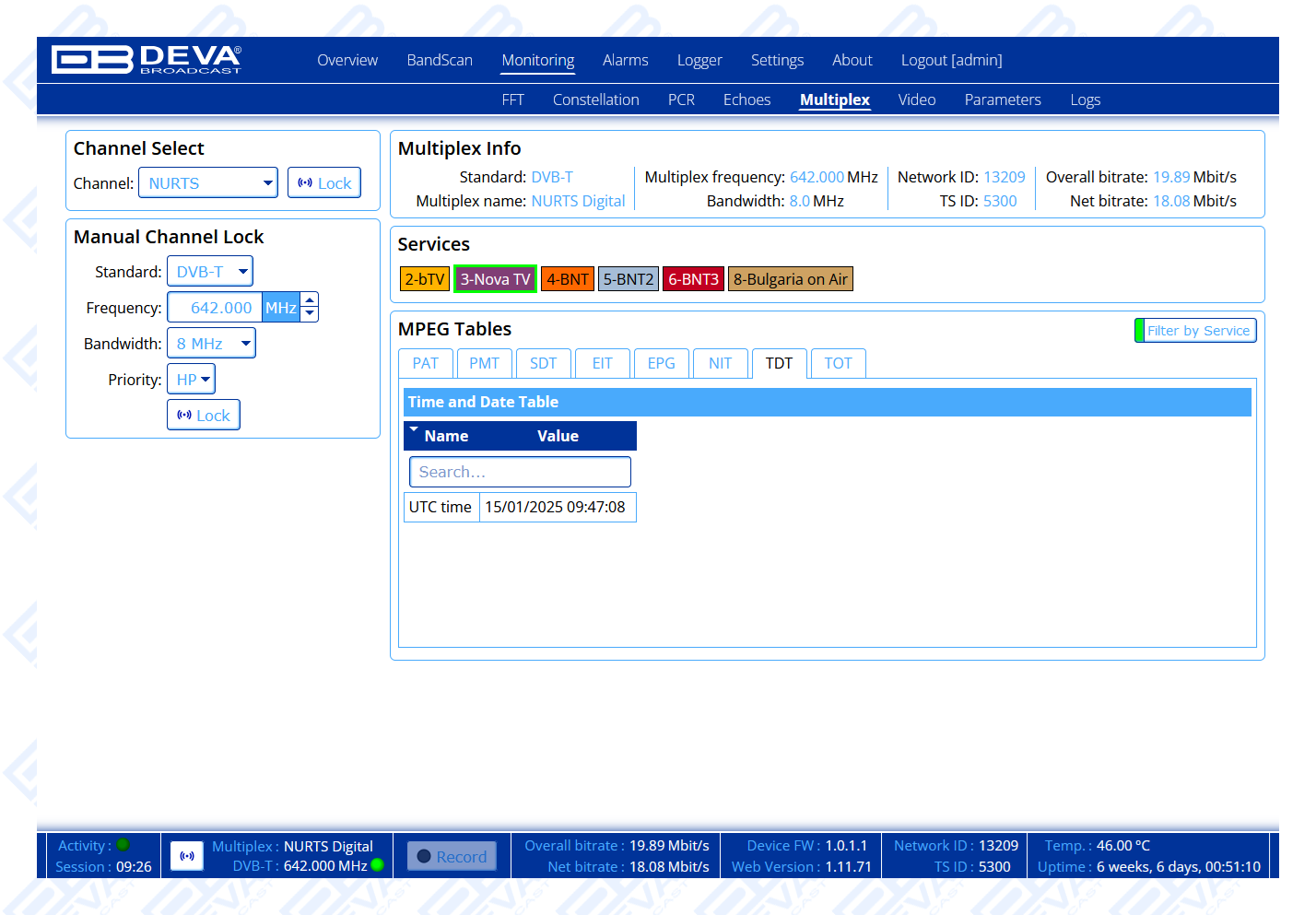Viewport: 1316px width, 915px height.
Task: Open the Bandwidth 8 MHz dropdown
Action: 211,343
